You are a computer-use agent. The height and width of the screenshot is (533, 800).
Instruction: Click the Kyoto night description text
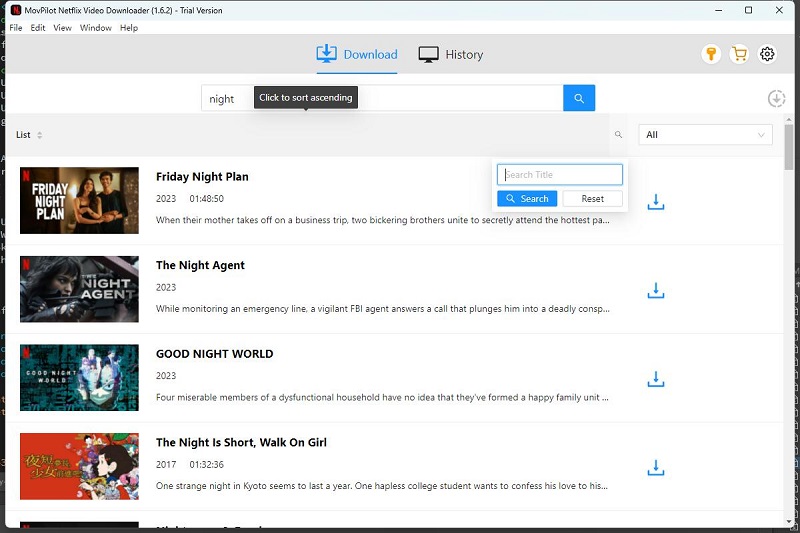pyautogui.click(x=382, y=486)
